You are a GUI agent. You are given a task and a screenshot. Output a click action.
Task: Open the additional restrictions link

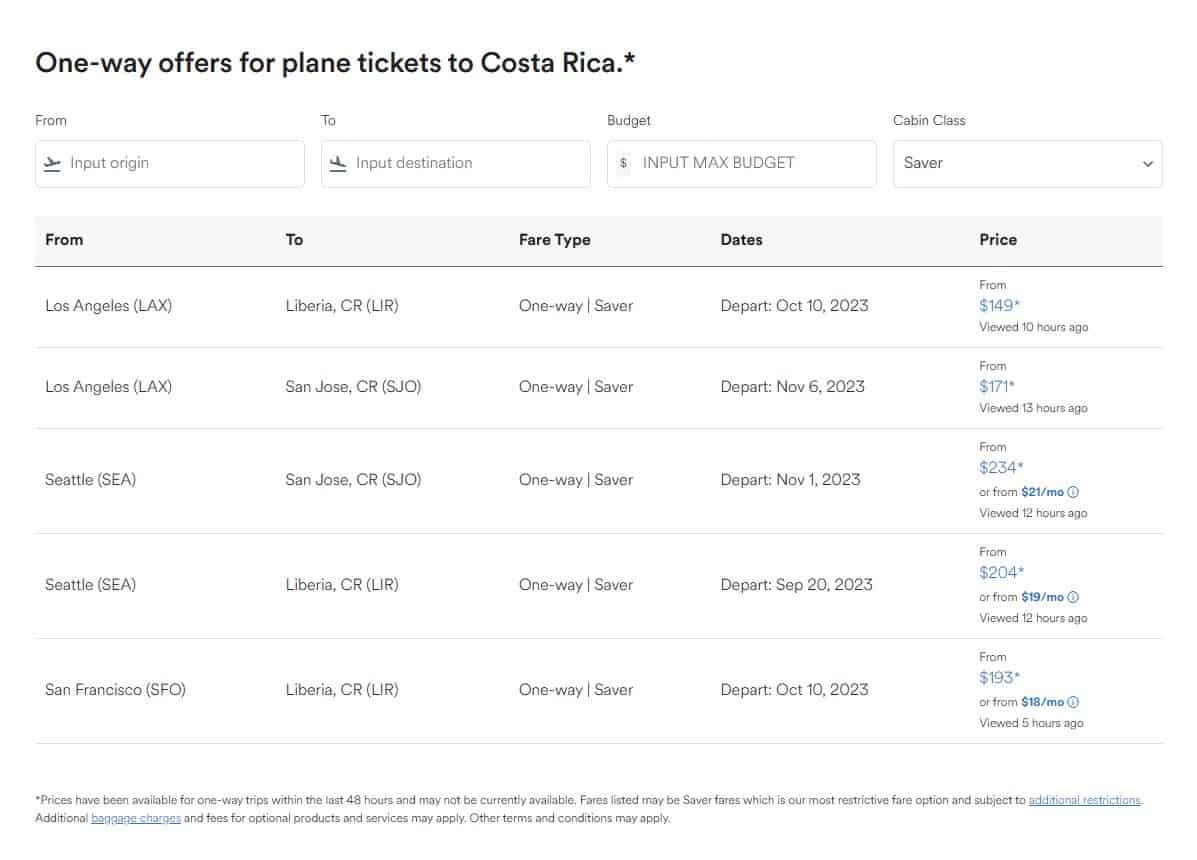[x=1084, y=800]
